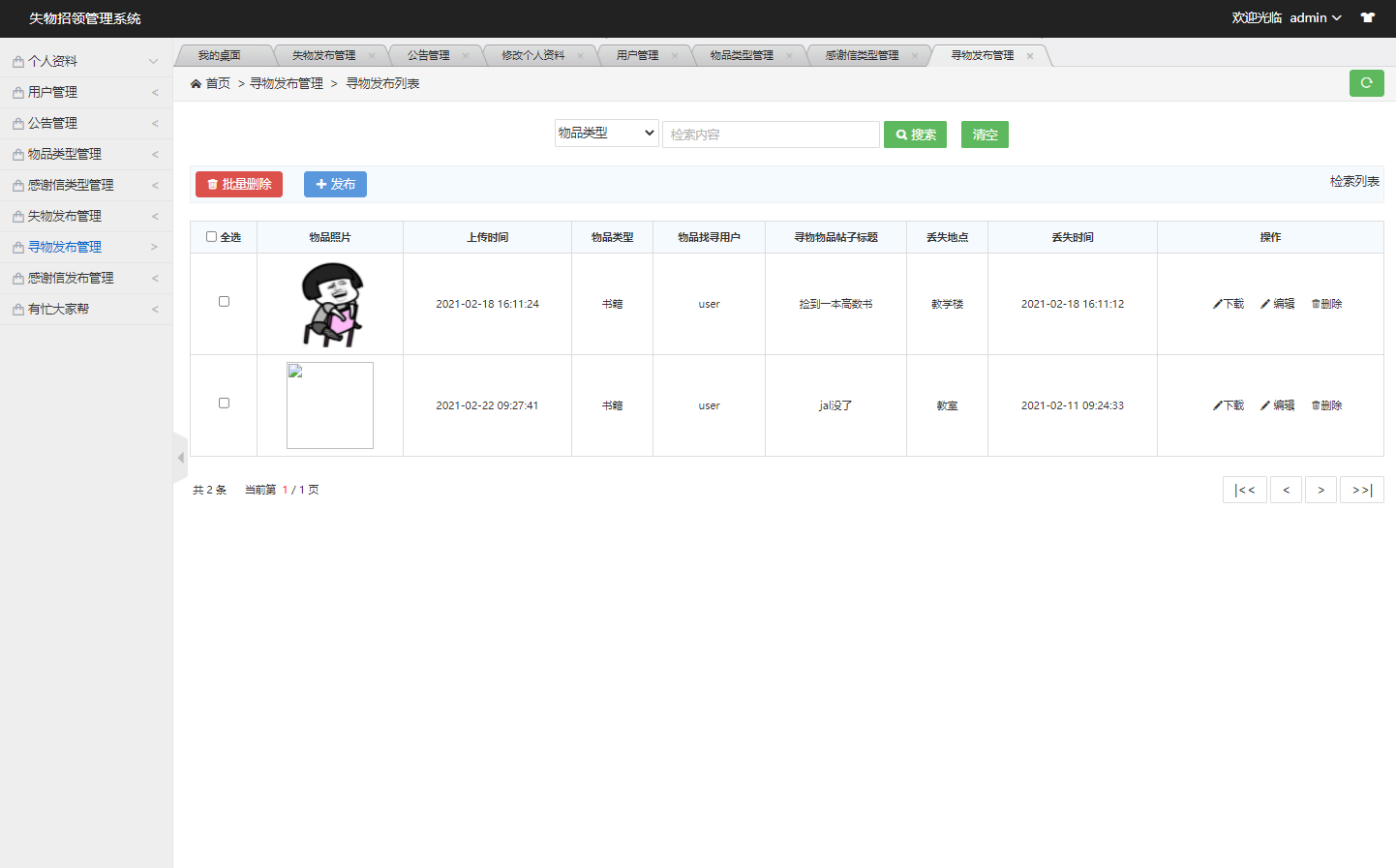
Task: Click the plus icon on the 发布 button
Action: (323, 183)
